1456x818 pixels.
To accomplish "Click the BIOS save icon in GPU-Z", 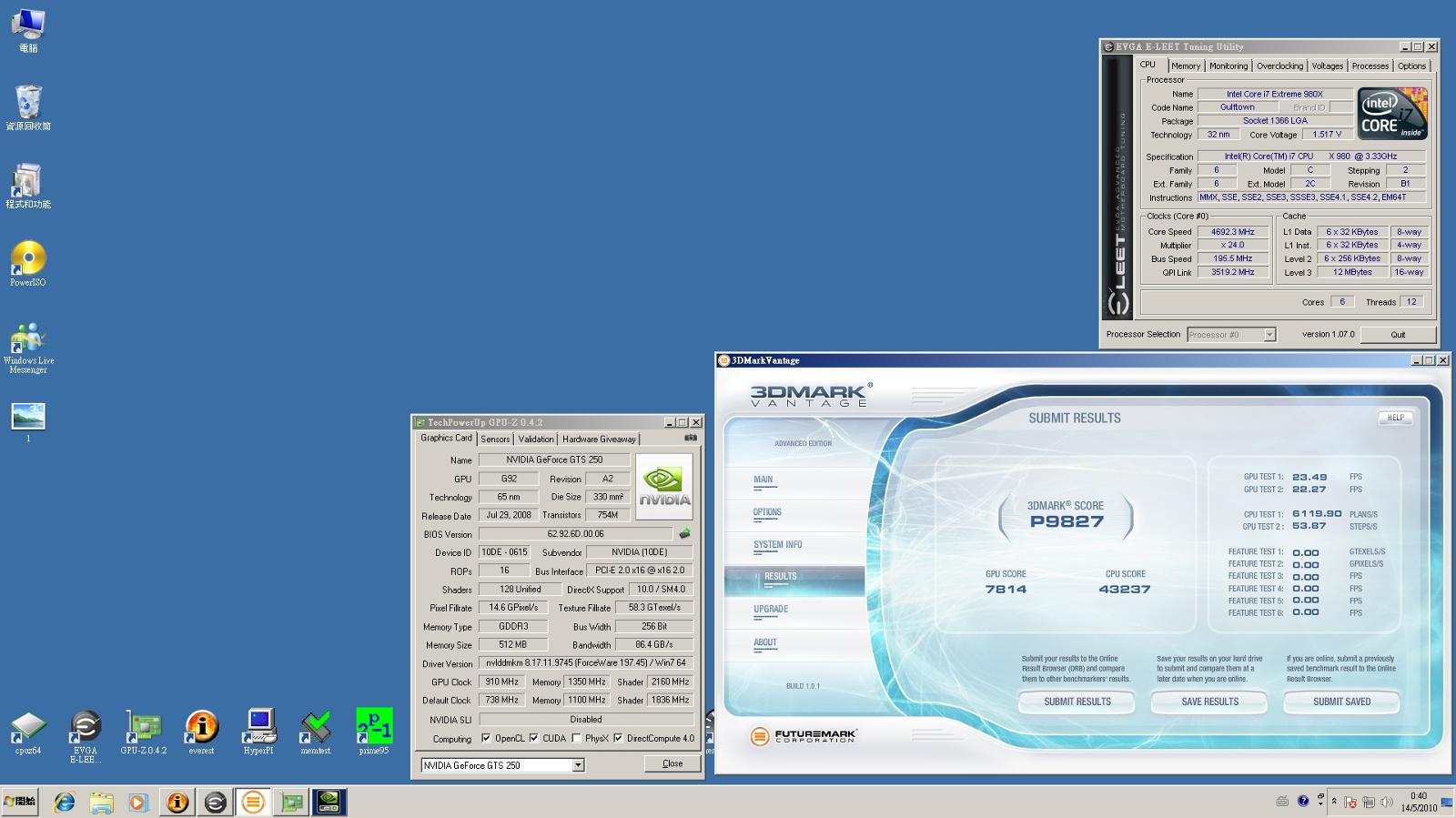I will (684, 534).
